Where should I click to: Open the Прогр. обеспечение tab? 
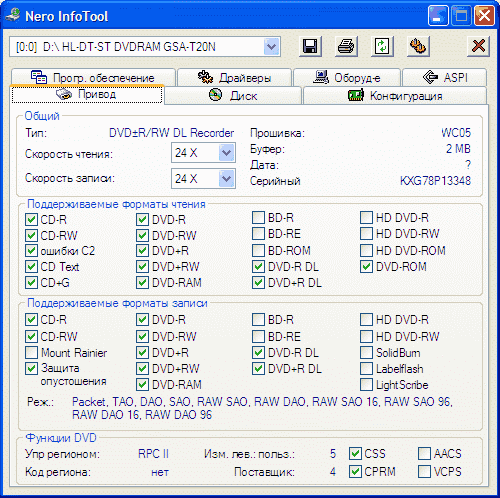(93, 77)
